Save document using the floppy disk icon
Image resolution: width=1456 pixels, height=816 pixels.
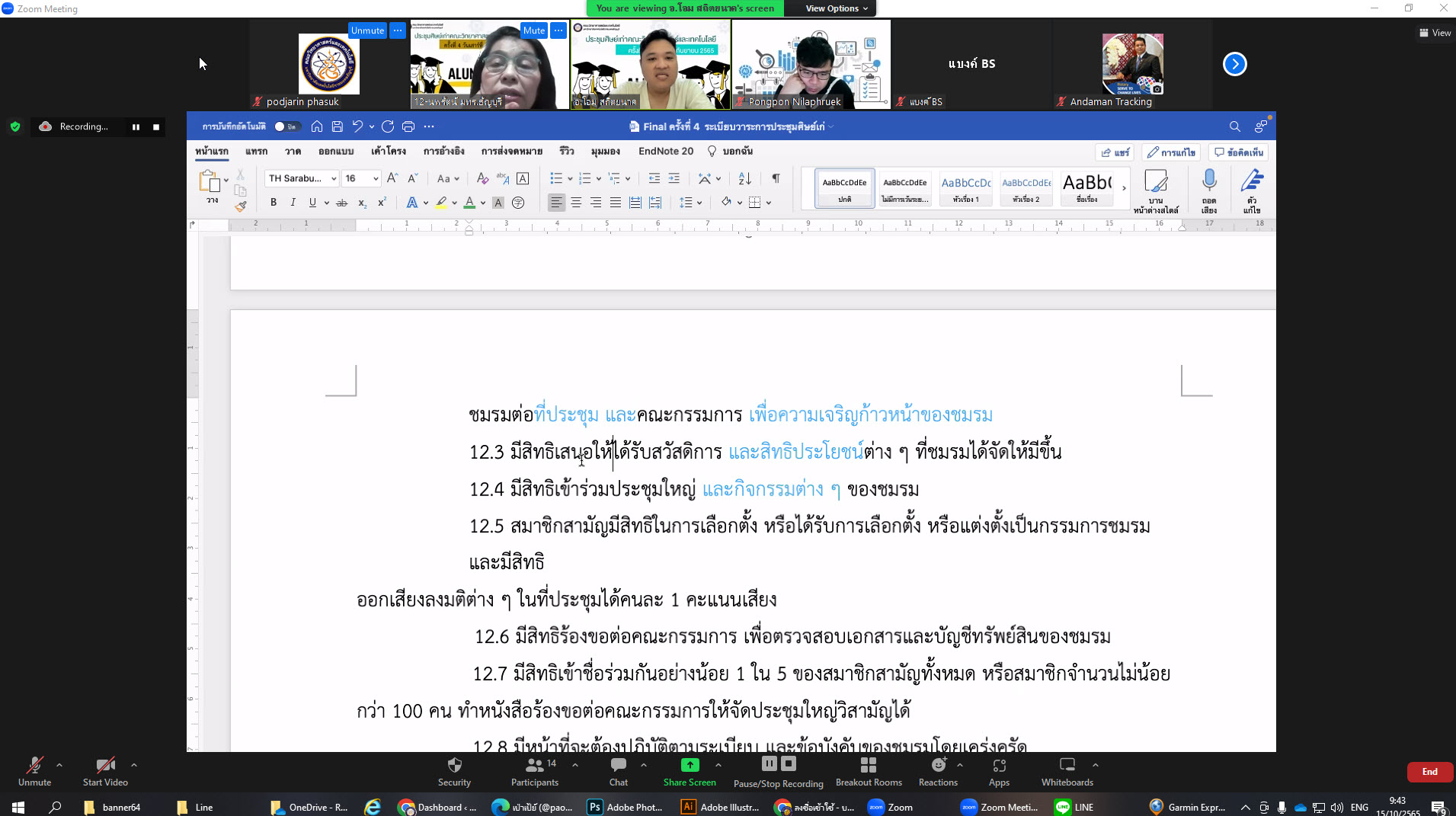click(338, 126)
